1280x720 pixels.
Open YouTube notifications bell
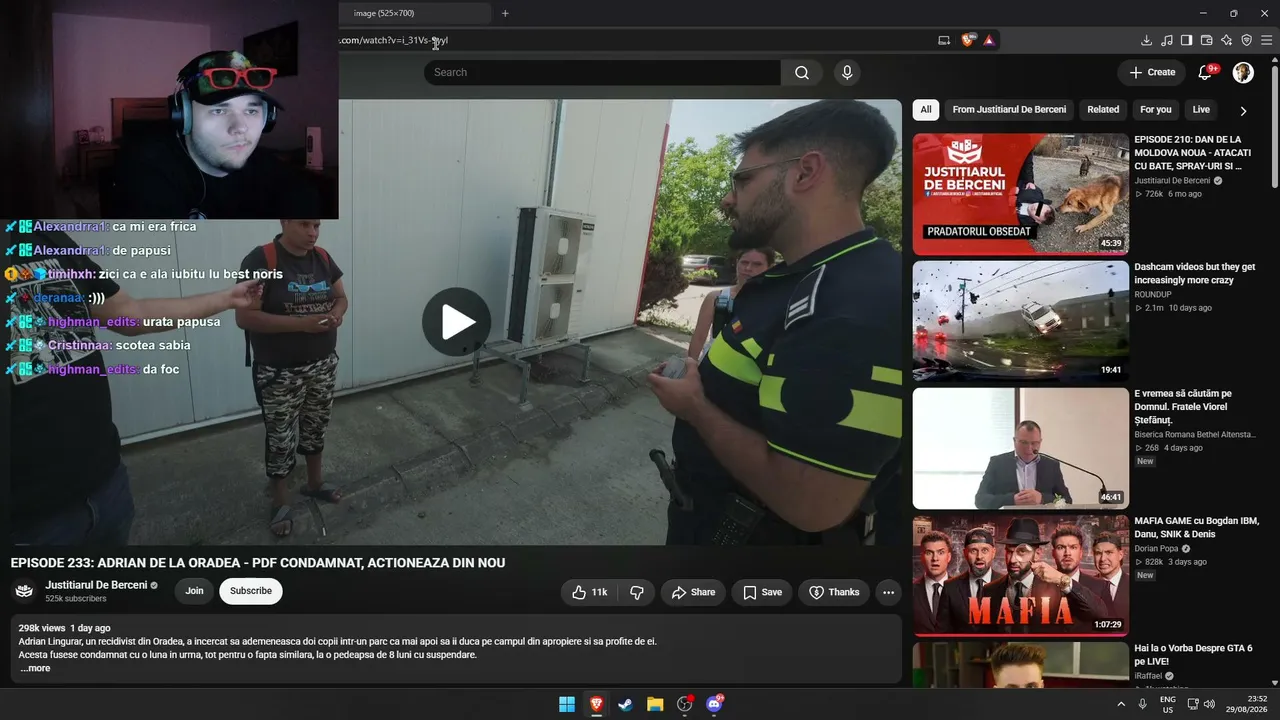tap(1205, 72)
